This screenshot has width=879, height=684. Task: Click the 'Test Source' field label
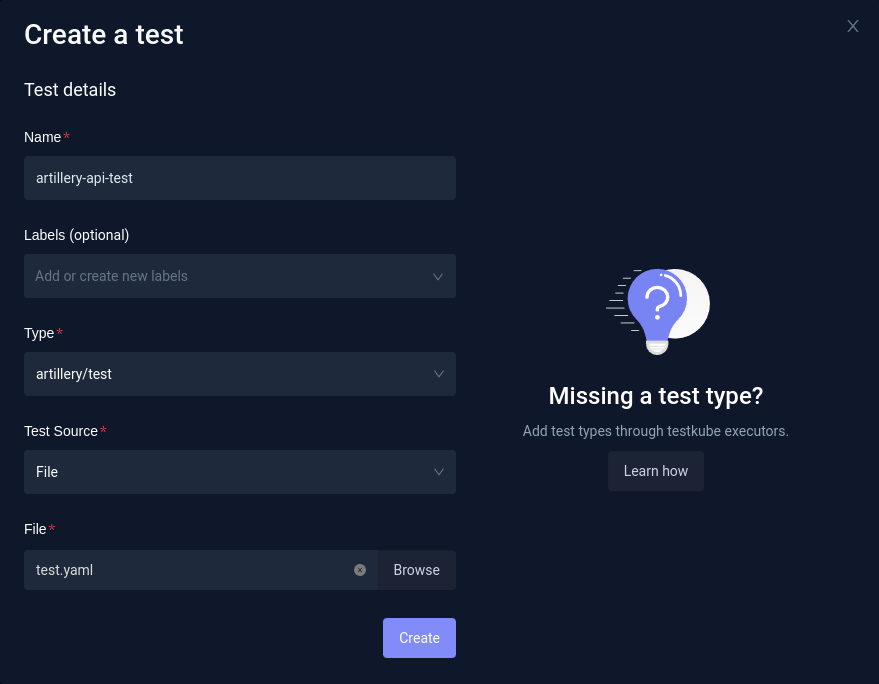pos(61,431)
